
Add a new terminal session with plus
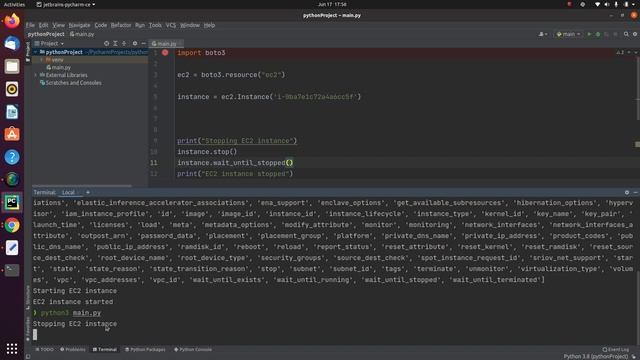pyautogui.click(x=88, y=192)
